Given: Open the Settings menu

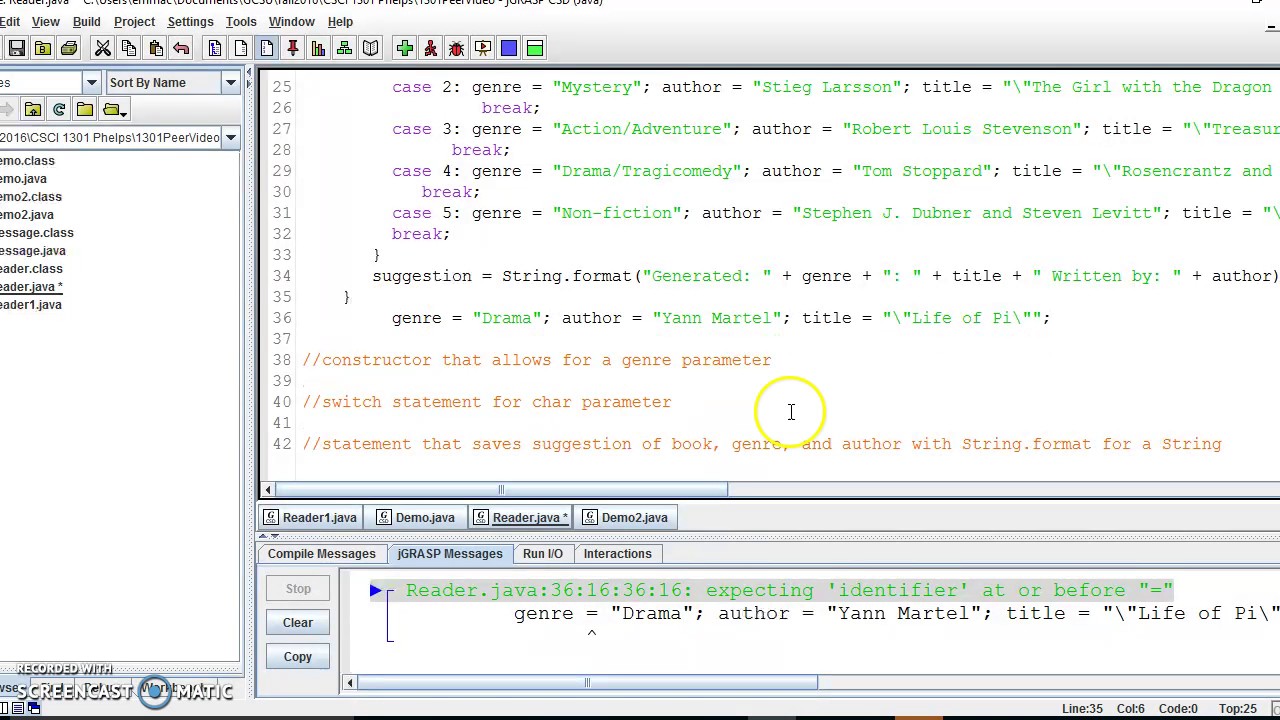Looking at the screenshot, I should 190,21.
